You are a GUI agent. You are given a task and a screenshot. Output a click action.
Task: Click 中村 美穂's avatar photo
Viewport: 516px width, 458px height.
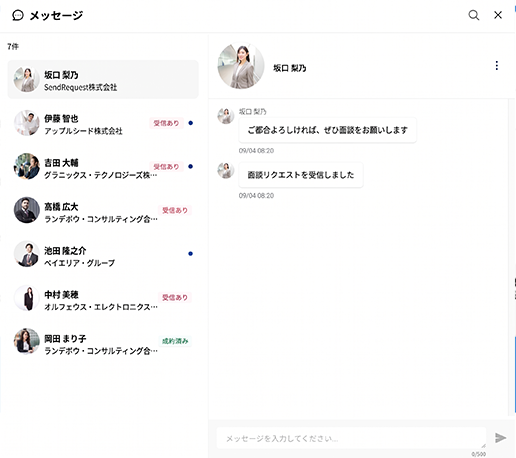click(27, 298)
